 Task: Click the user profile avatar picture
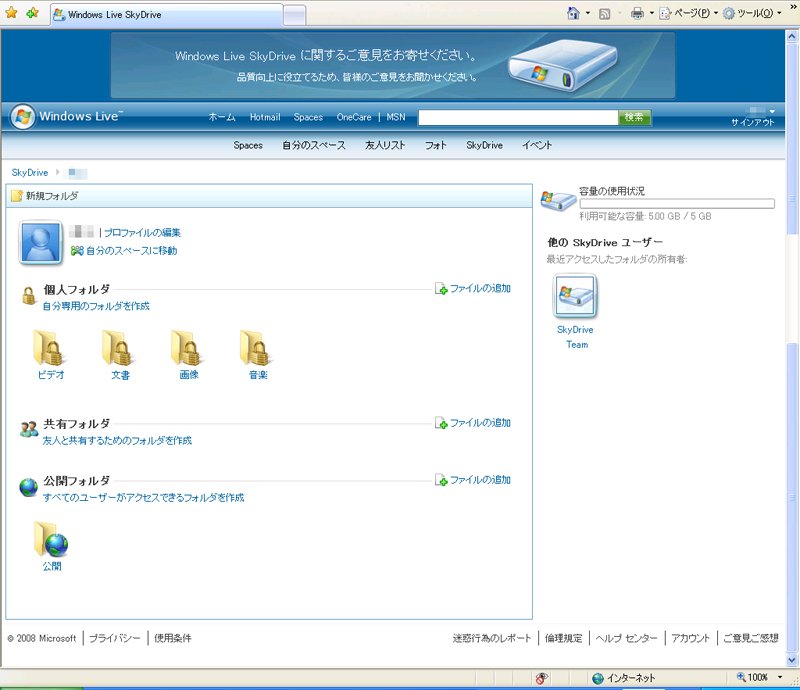click(41, 242)
